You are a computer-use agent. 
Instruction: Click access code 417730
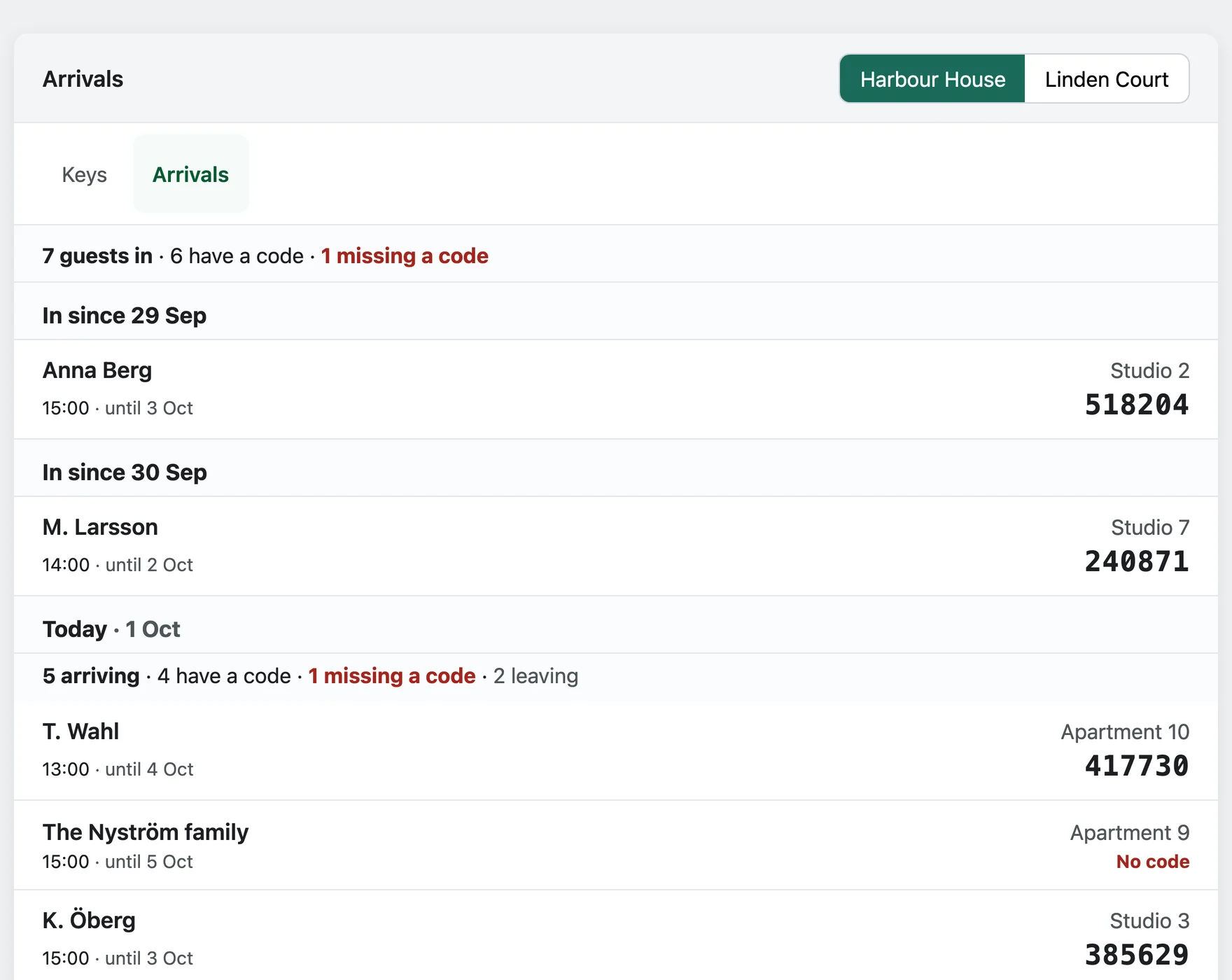[1137, 766]
